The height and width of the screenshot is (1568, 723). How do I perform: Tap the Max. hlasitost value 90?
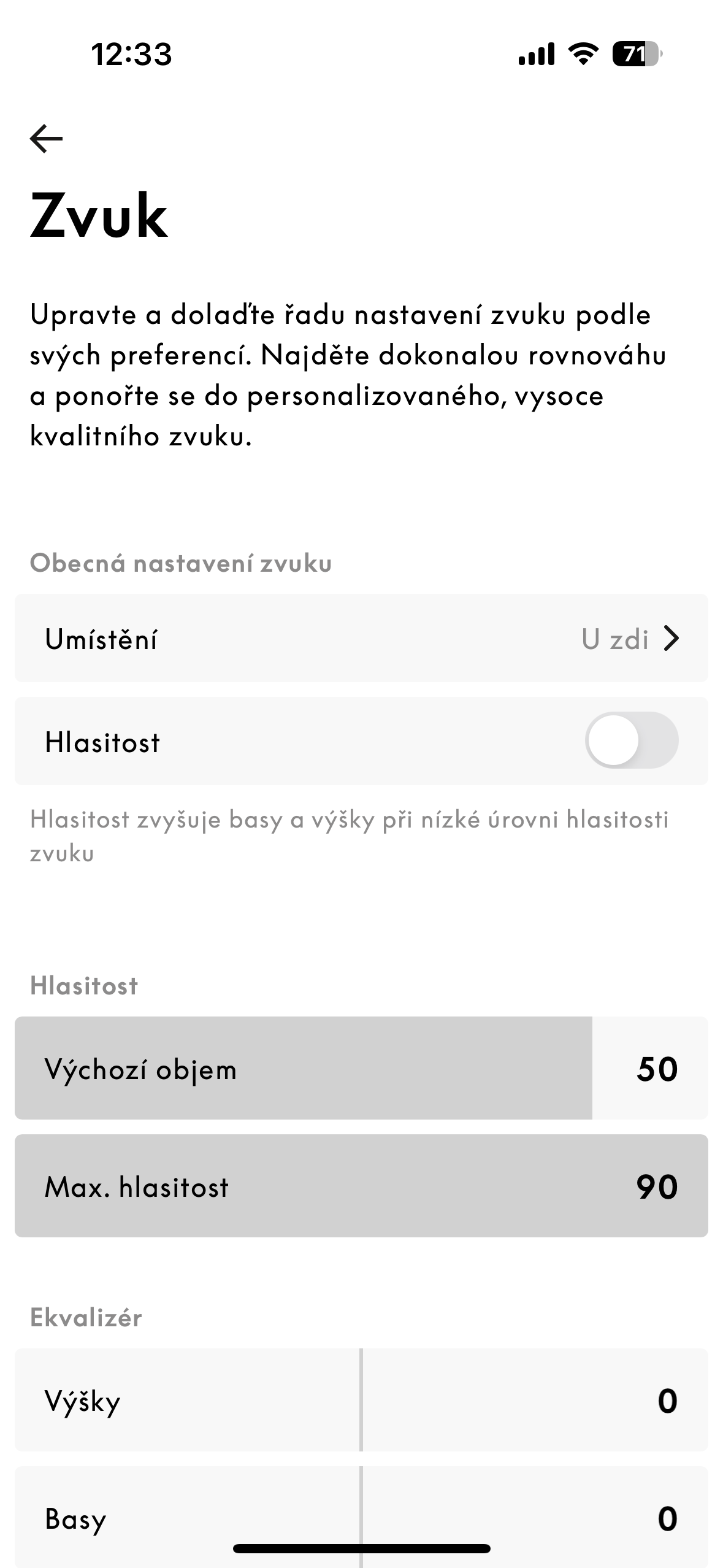click(x=657, y=1187)
